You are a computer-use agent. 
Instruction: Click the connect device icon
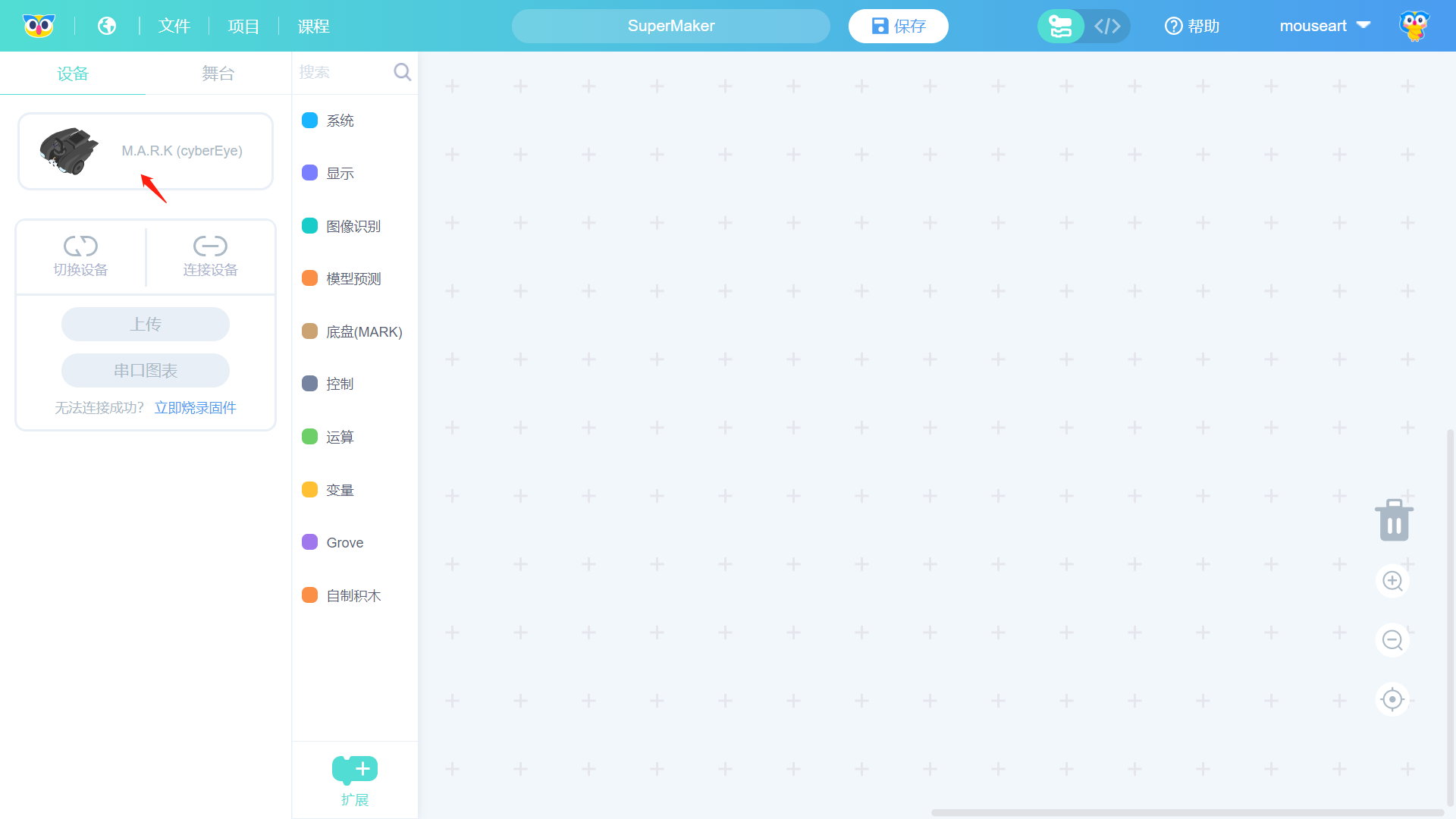(210, 246)
